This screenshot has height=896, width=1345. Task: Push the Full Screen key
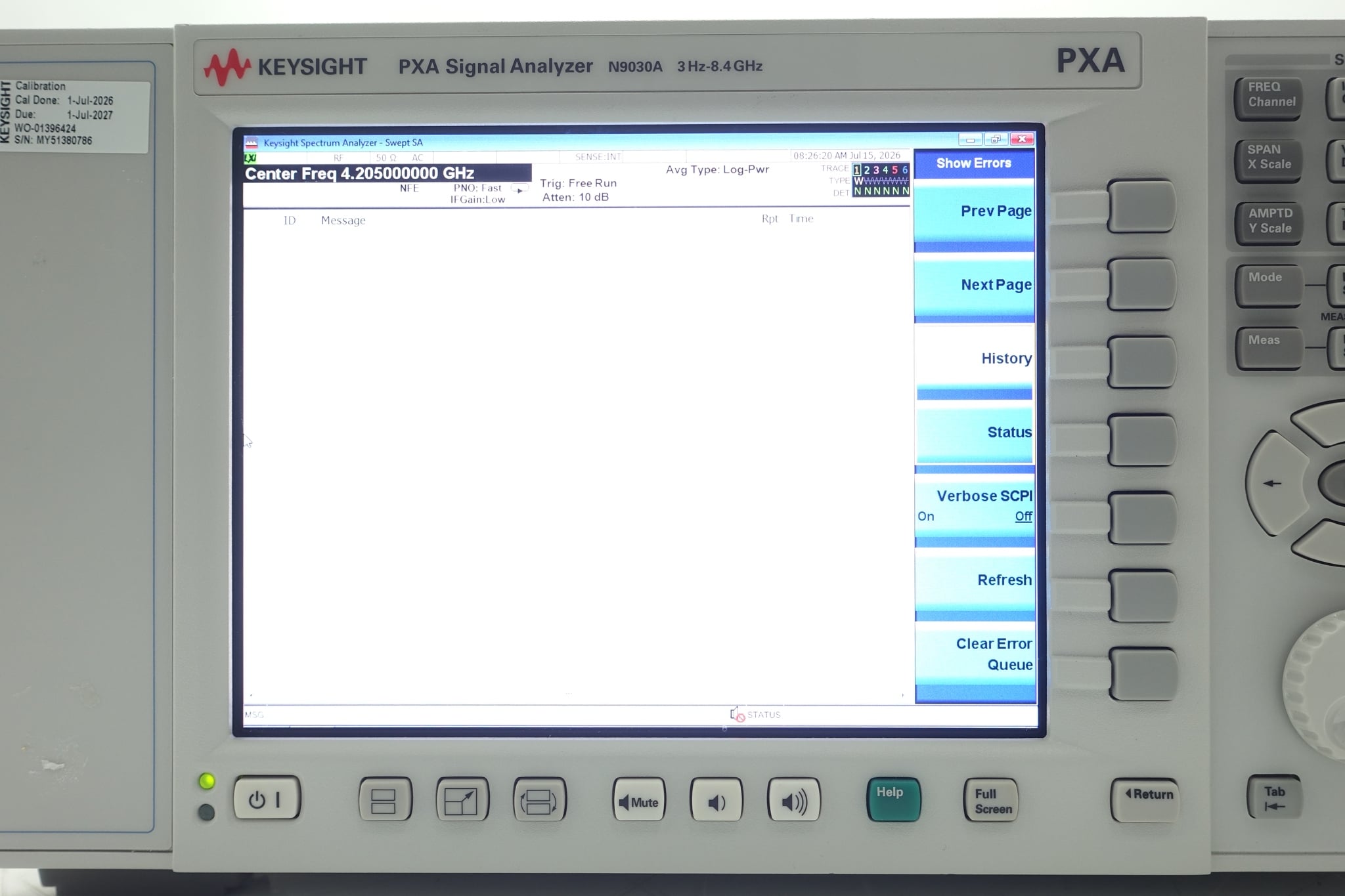click(x=992, y=800)
